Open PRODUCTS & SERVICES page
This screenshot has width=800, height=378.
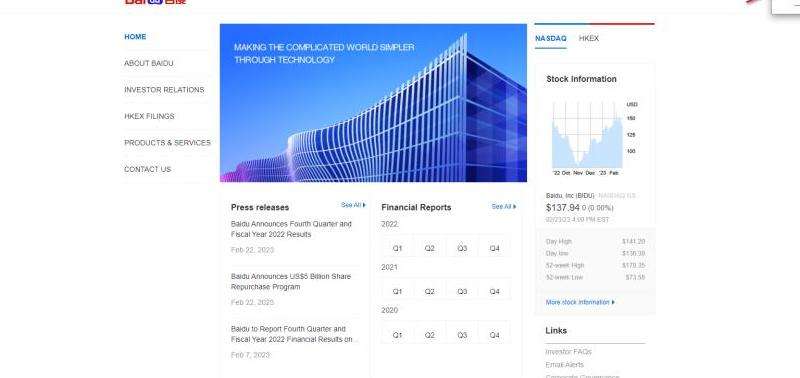(167, 143)
